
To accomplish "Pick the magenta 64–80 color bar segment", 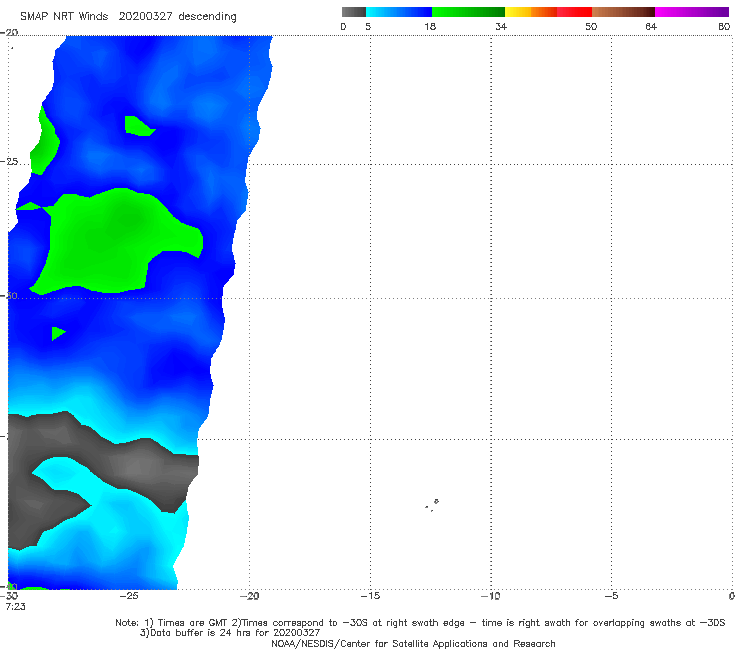I will coord(692,12).
